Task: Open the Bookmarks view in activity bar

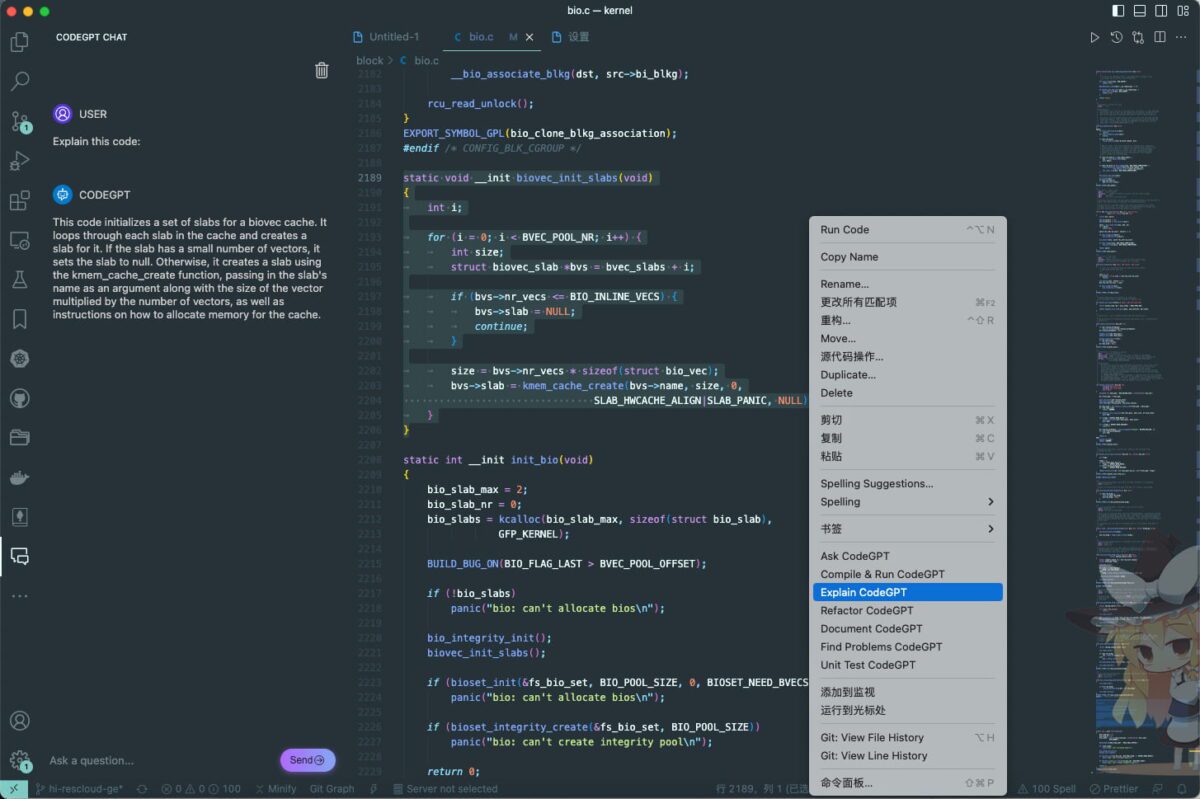Action: [x=19, y=319]
